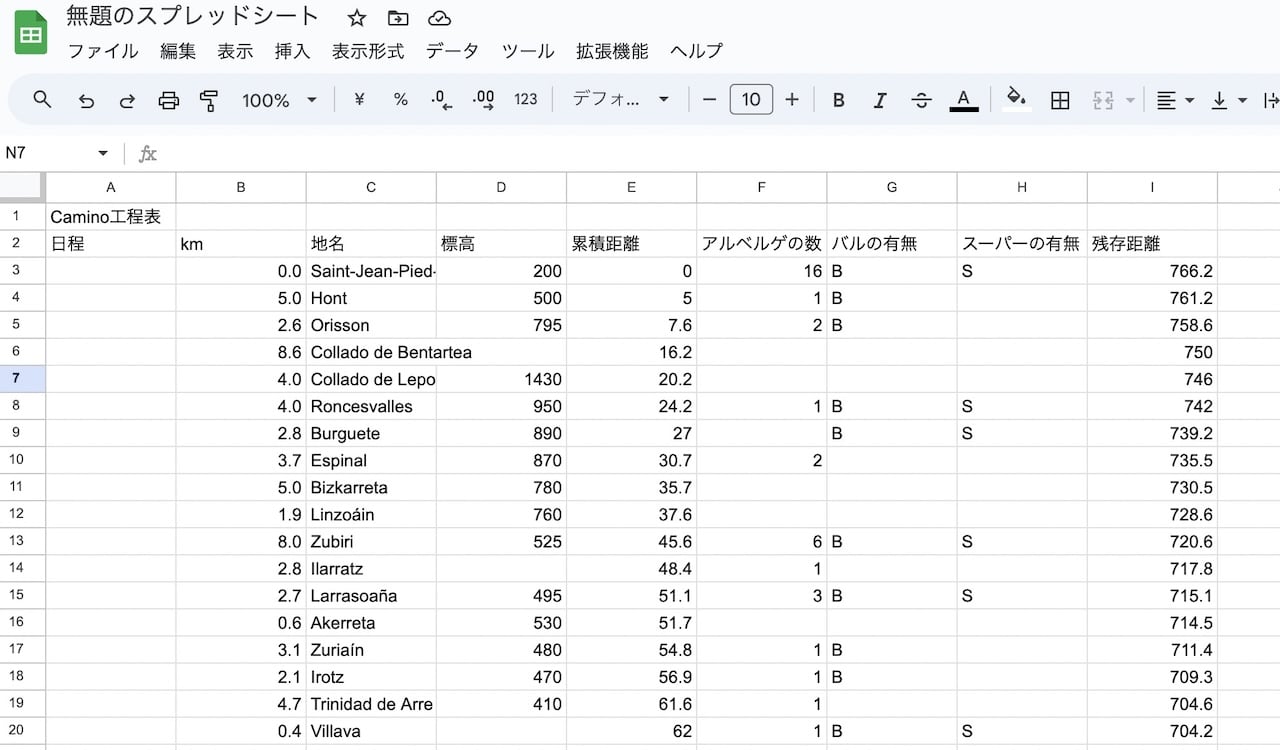
Task: Select column C header
Action: (x=371, y=187)
